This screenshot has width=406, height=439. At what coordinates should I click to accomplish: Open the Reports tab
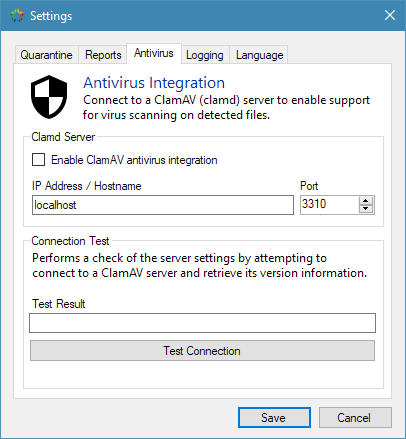[103, 55]
